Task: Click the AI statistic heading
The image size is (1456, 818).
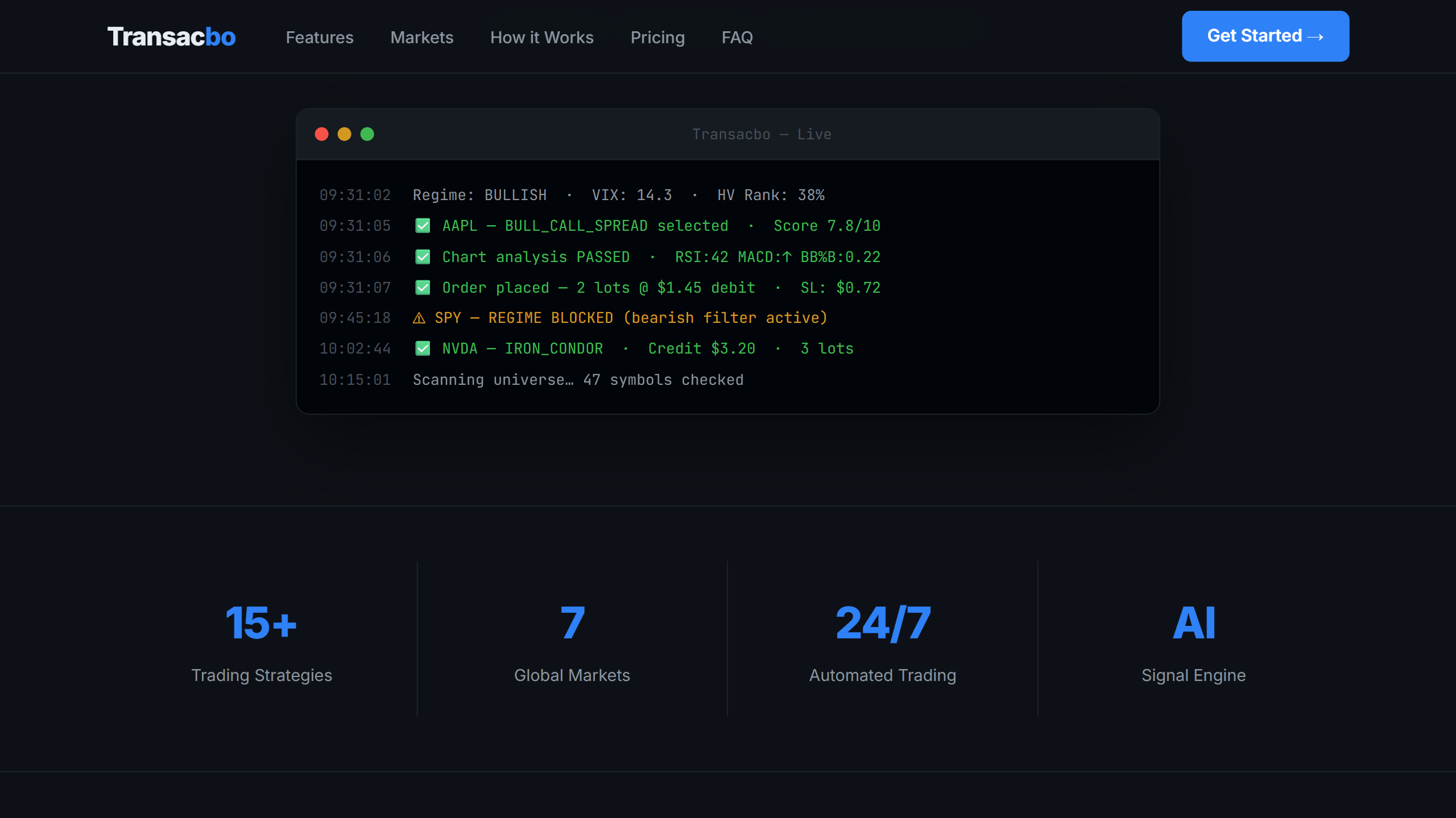Action: pos(1194,623)
